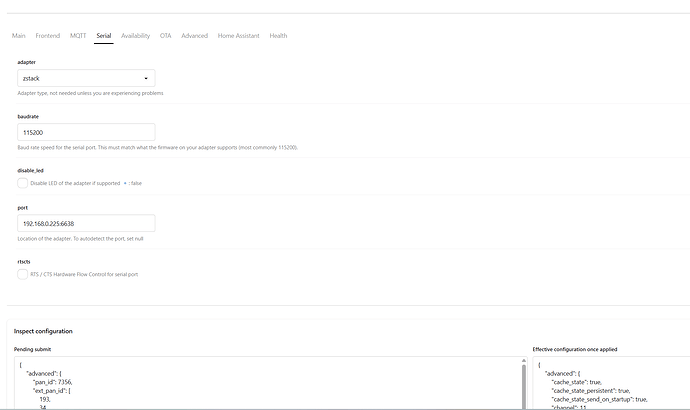
Task: Click the baudrate input field
Action: (86, 132)
